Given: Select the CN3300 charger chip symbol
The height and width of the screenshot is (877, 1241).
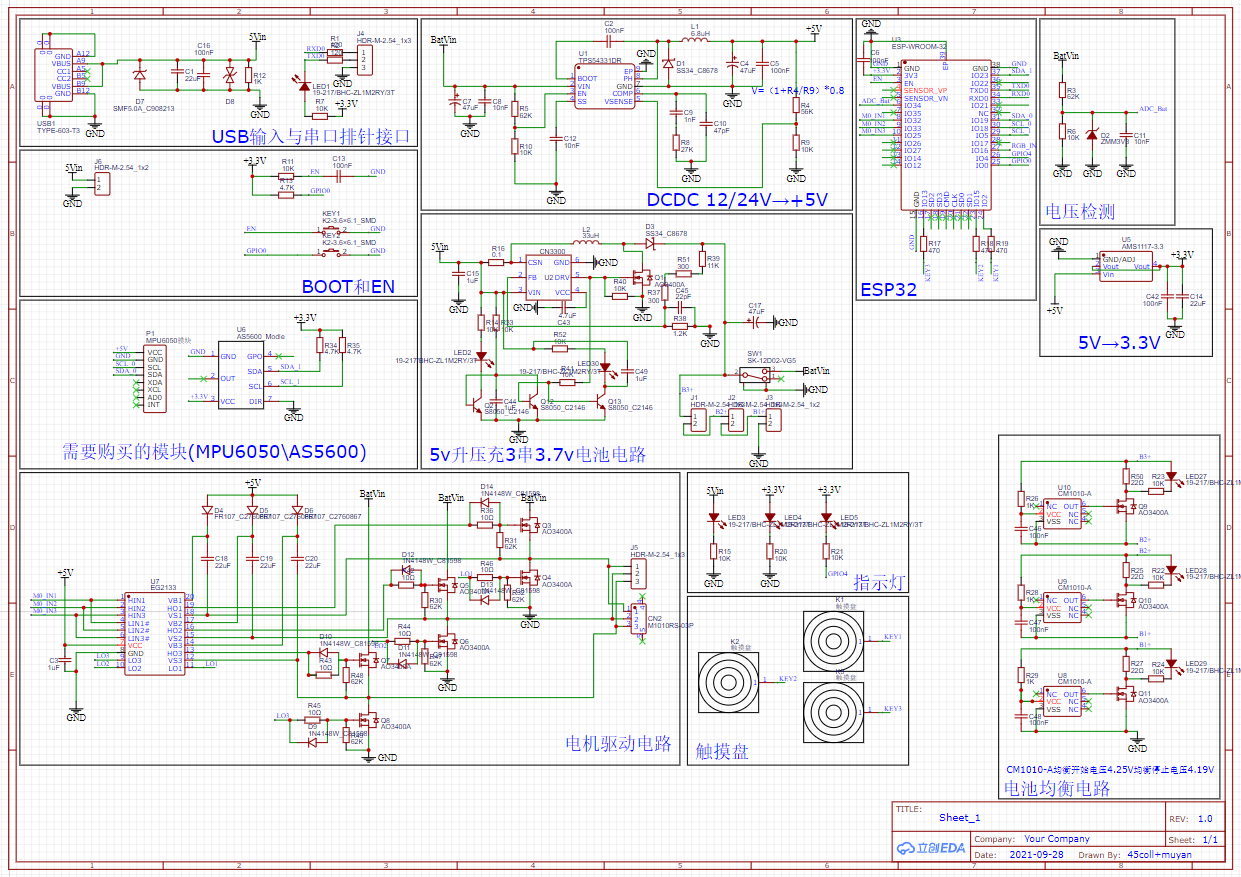Looking at the screenshot, I should point(548,278).
